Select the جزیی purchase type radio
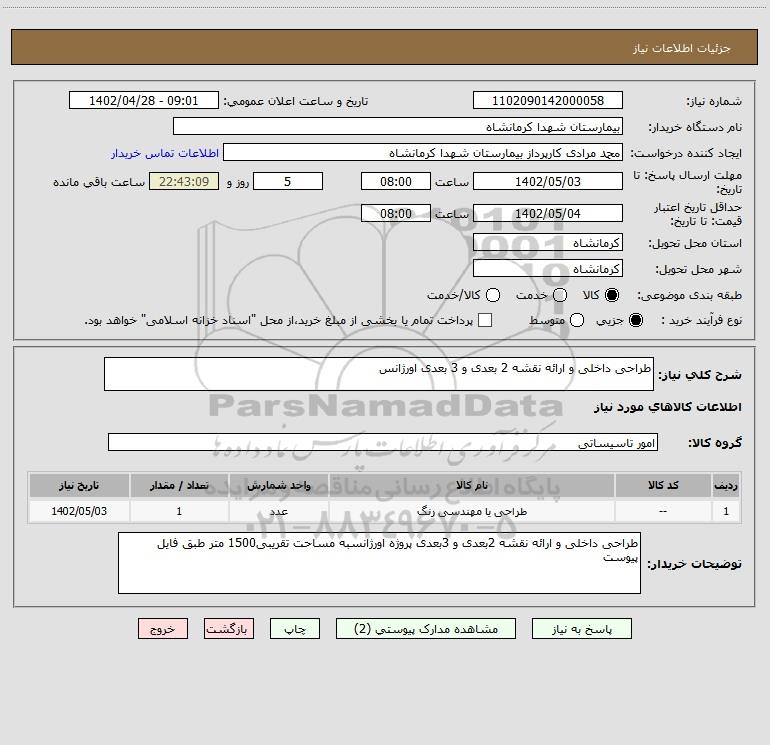Screen dimensions: 770x745 pyautogui.click(x=635, y=320)
